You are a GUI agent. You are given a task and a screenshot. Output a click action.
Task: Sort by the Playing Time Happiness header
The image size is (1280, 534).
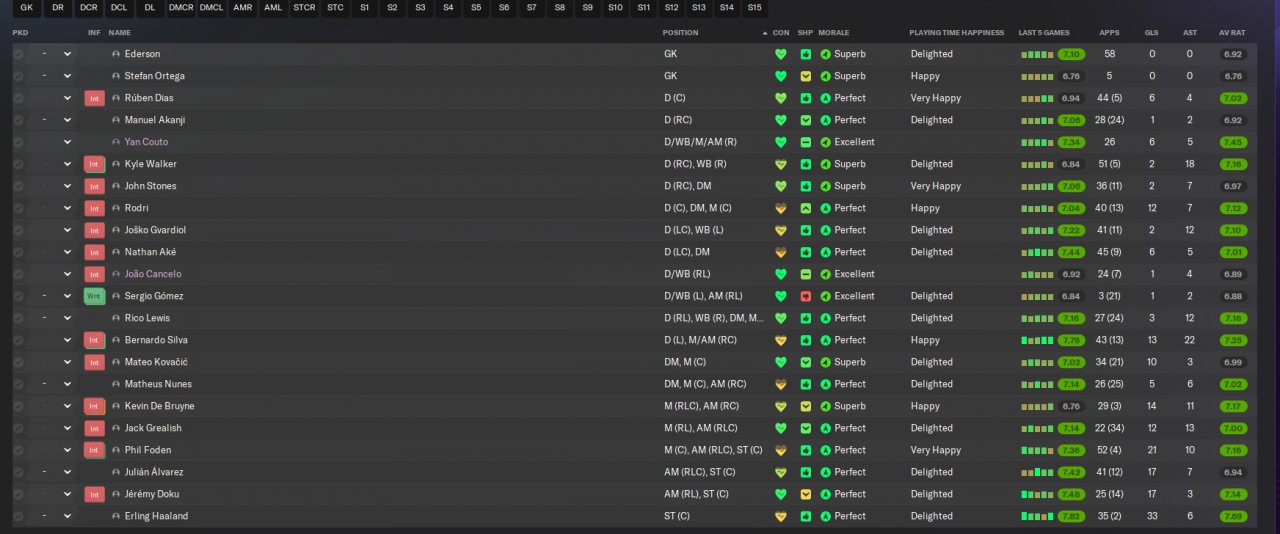click(x=956, y=33)
